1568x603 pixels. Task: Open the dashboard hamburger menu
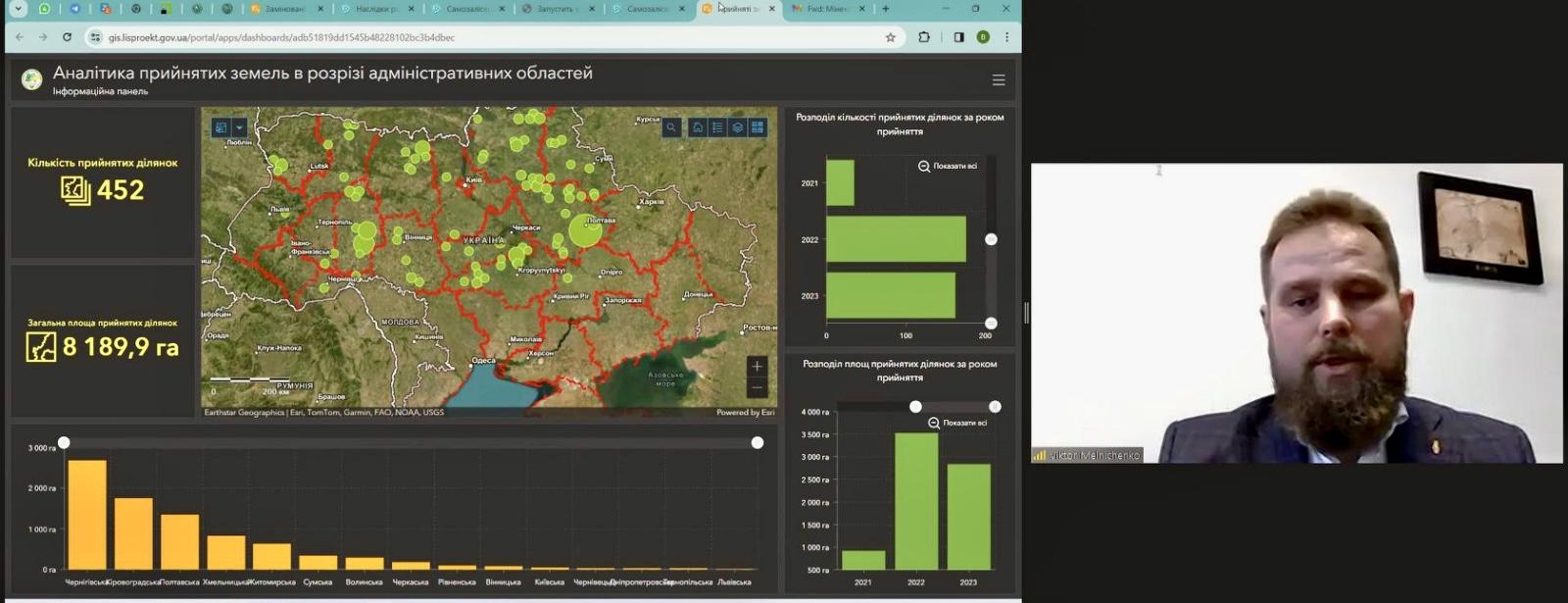998,80
